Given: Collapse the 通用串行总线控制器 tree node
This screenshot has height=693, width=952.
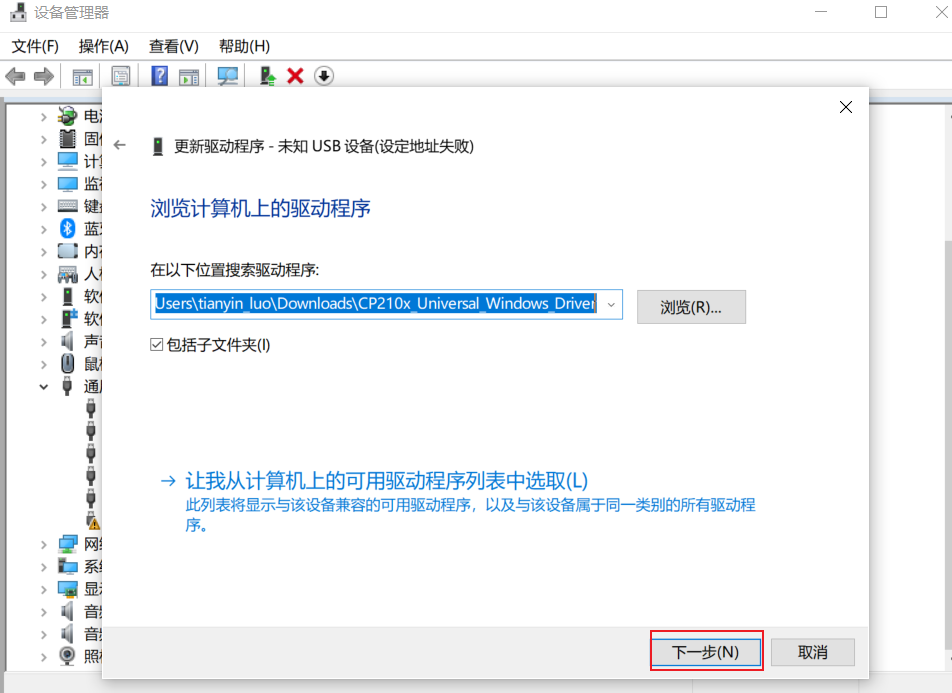Looking at the screenshot, I should [44, 385].
